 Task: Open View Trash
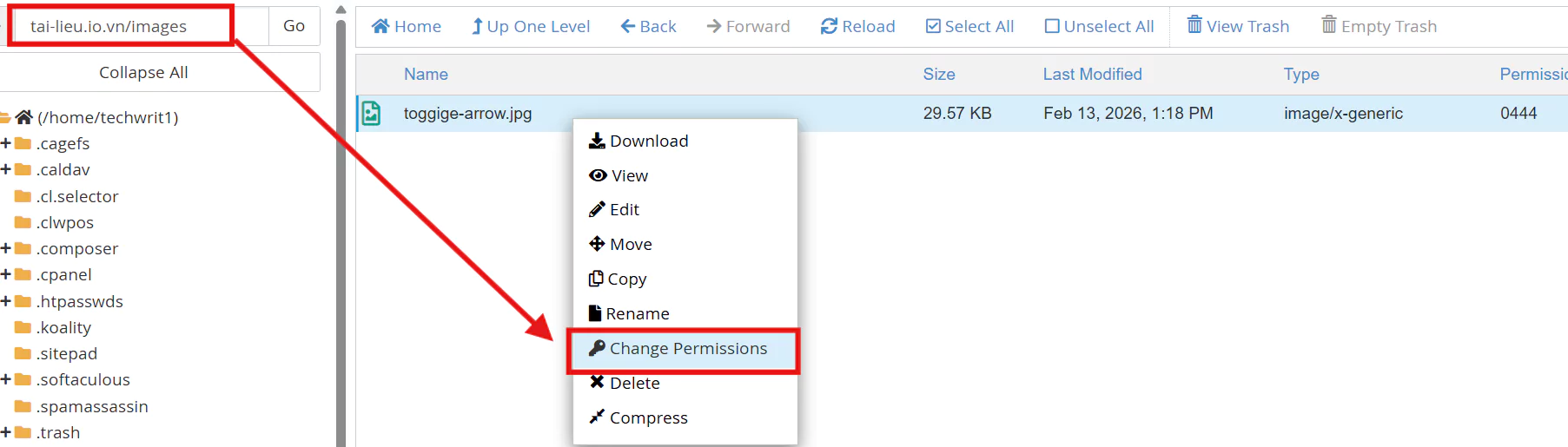1238,26
